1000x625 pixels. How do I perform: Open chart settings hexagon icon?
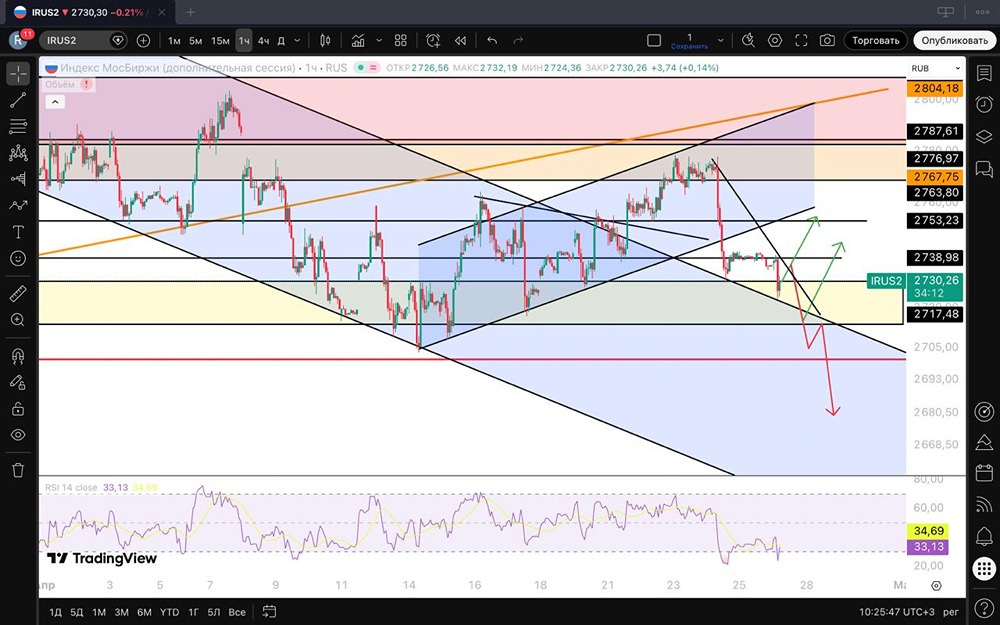[x=775, y=40]
